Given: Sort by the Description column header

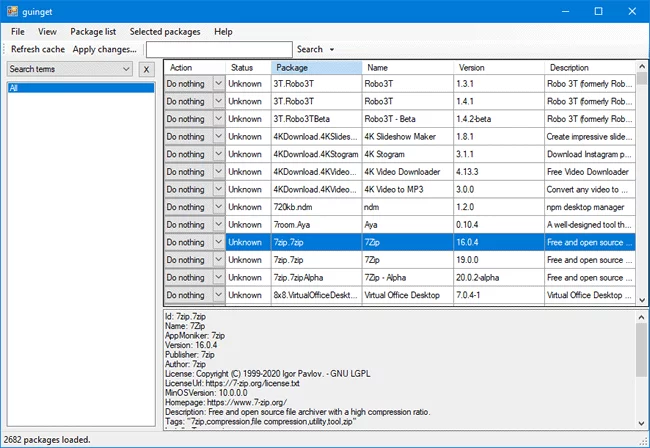Looking at the screenshot, I should coord(590,68).
